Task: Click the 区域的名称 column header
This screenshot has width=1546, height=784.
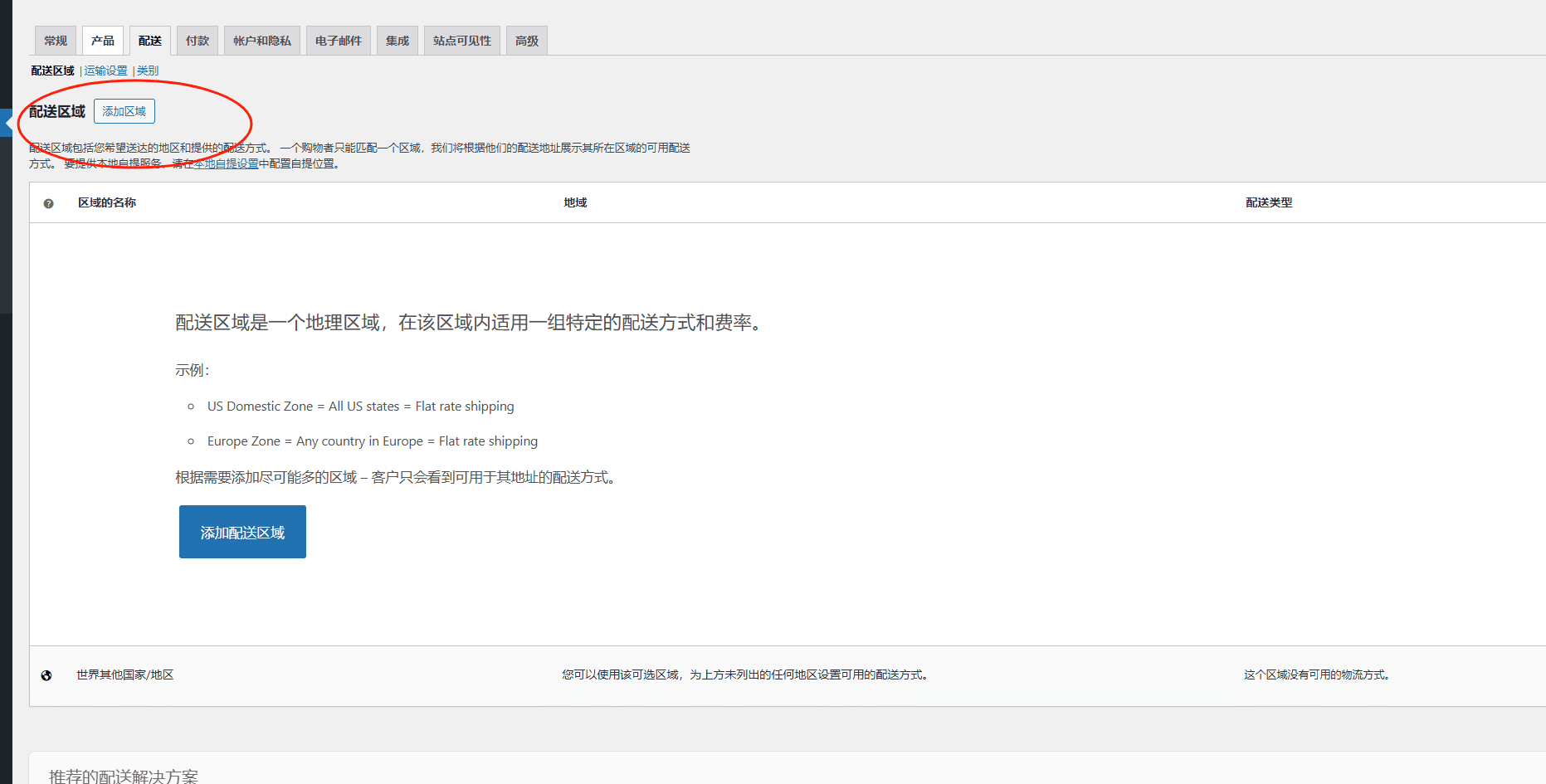Action: click(x=107, y=202)
